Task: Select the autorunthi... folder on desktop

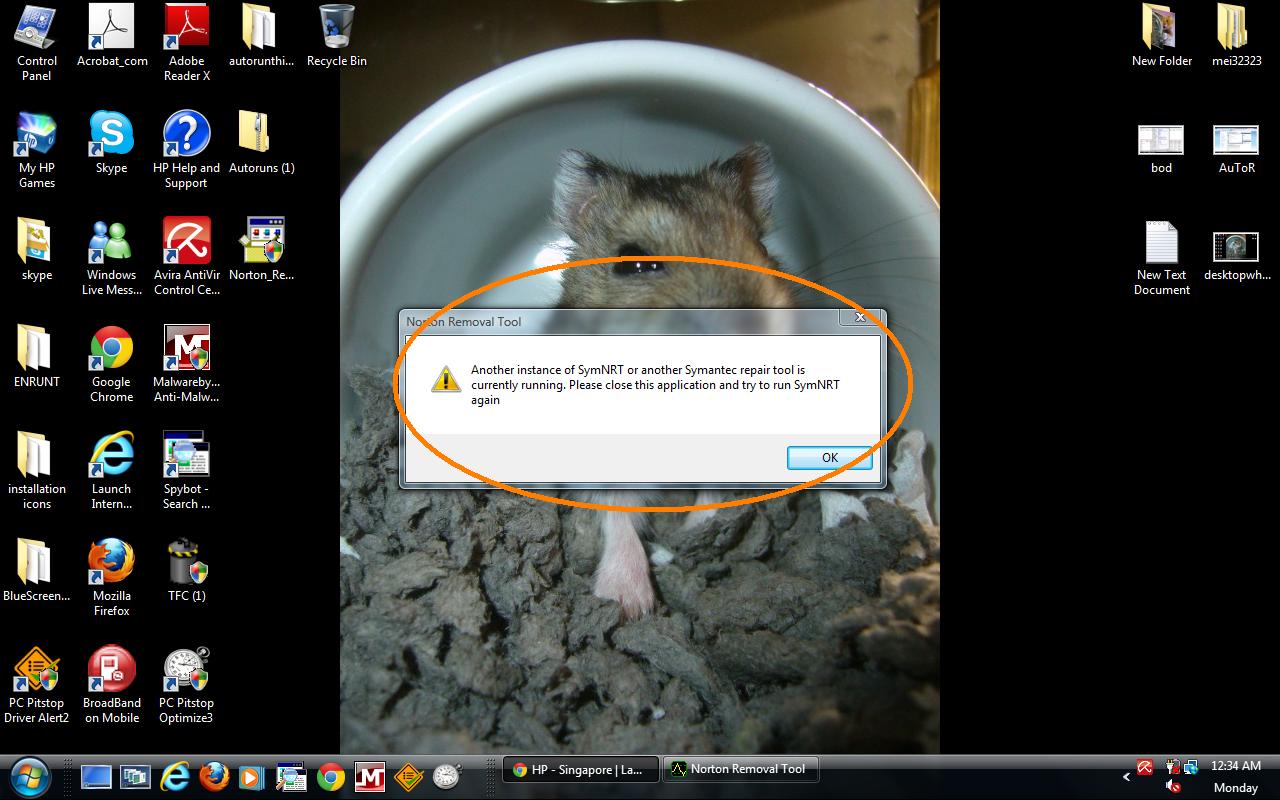Action: click(261, 35)
